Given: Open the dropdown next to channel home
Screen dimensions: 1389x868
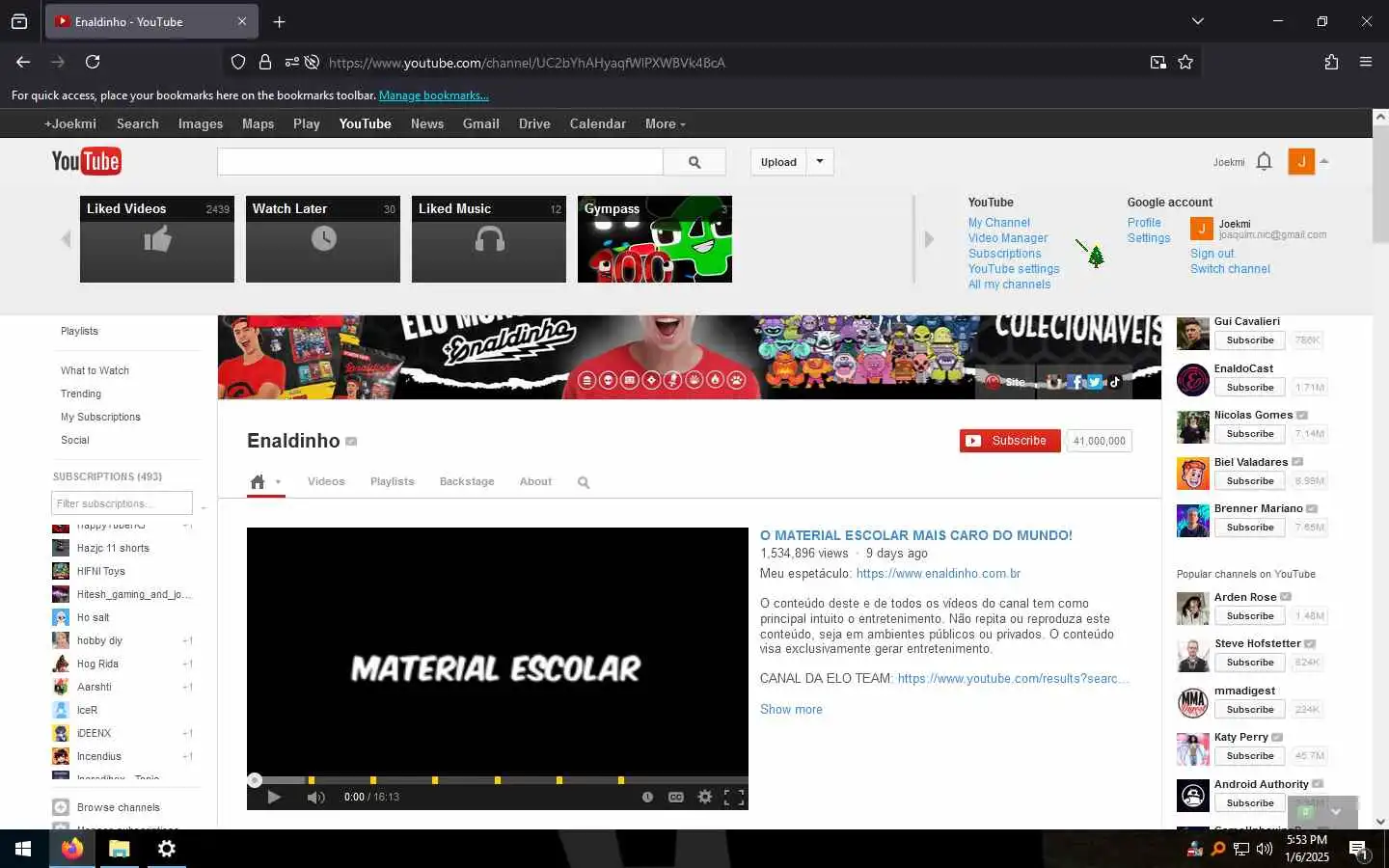Looking at the screenshot, I should (x=278, y=482).
